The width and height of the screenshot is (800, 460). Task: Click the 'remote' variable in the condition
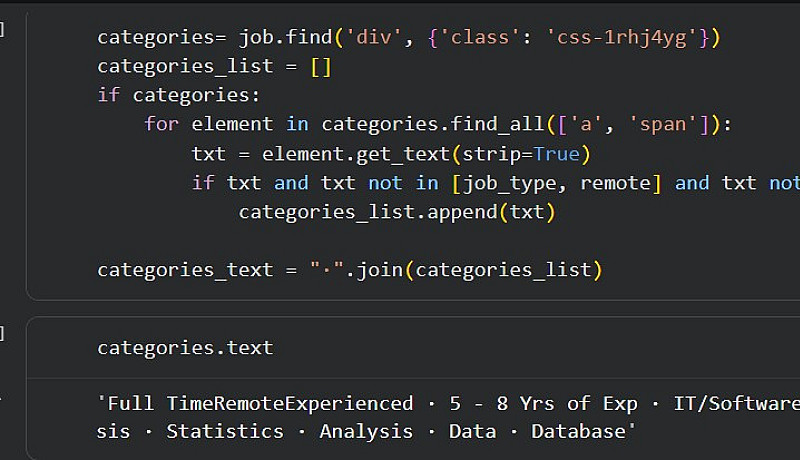tap(615, 183)
